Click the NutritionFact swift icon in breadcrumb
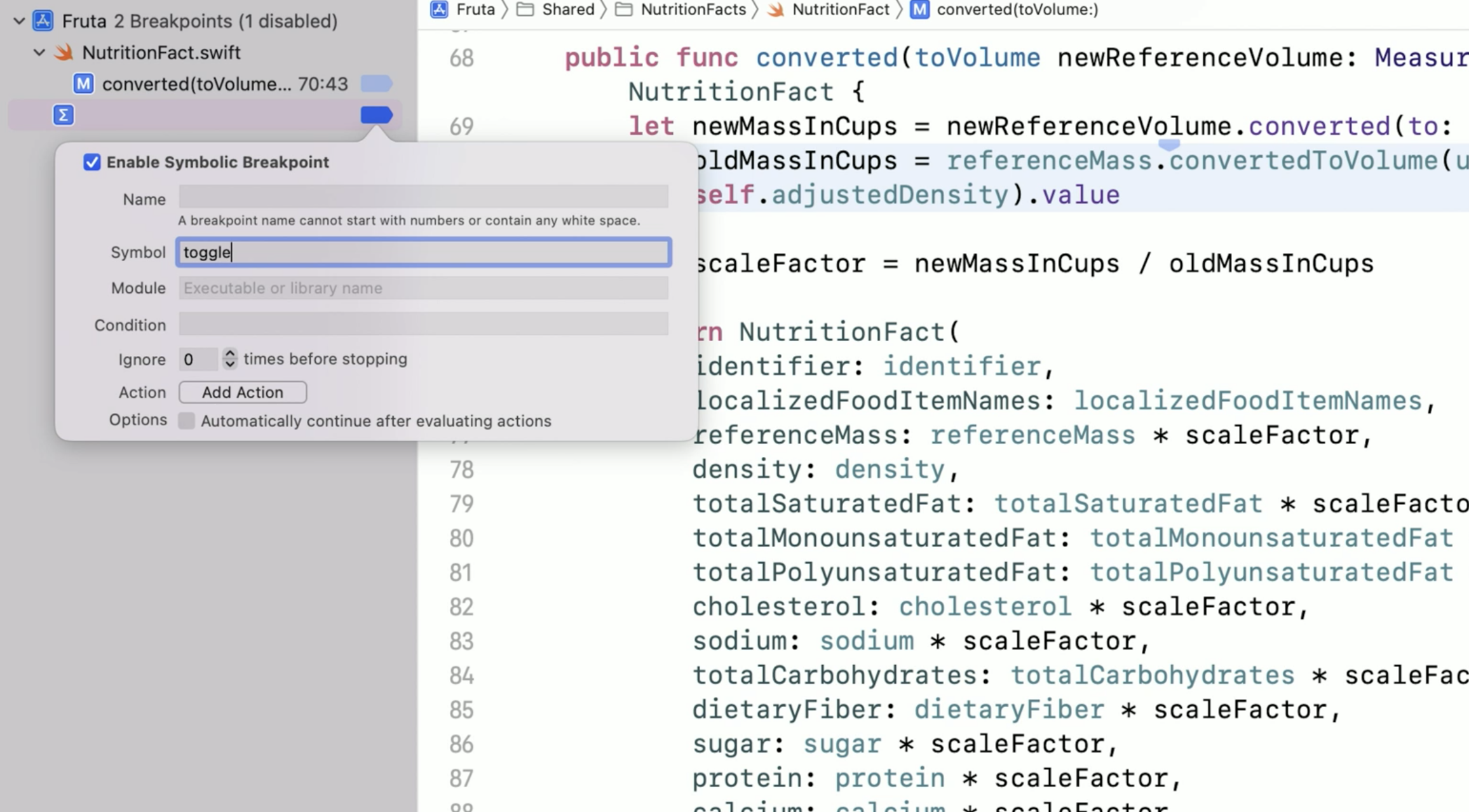 775,10
